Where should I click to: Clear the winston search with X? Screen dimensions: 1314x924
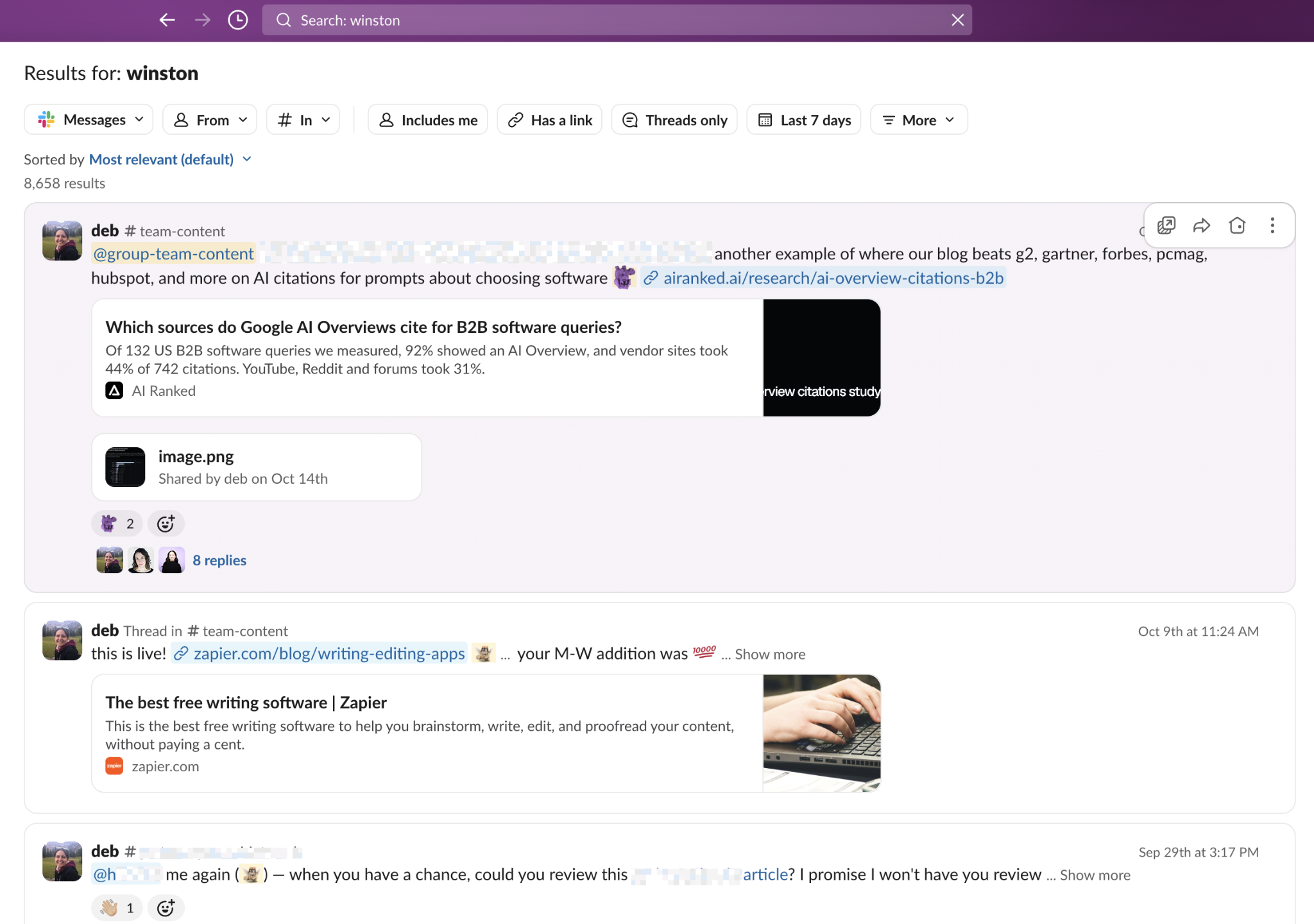957,20
